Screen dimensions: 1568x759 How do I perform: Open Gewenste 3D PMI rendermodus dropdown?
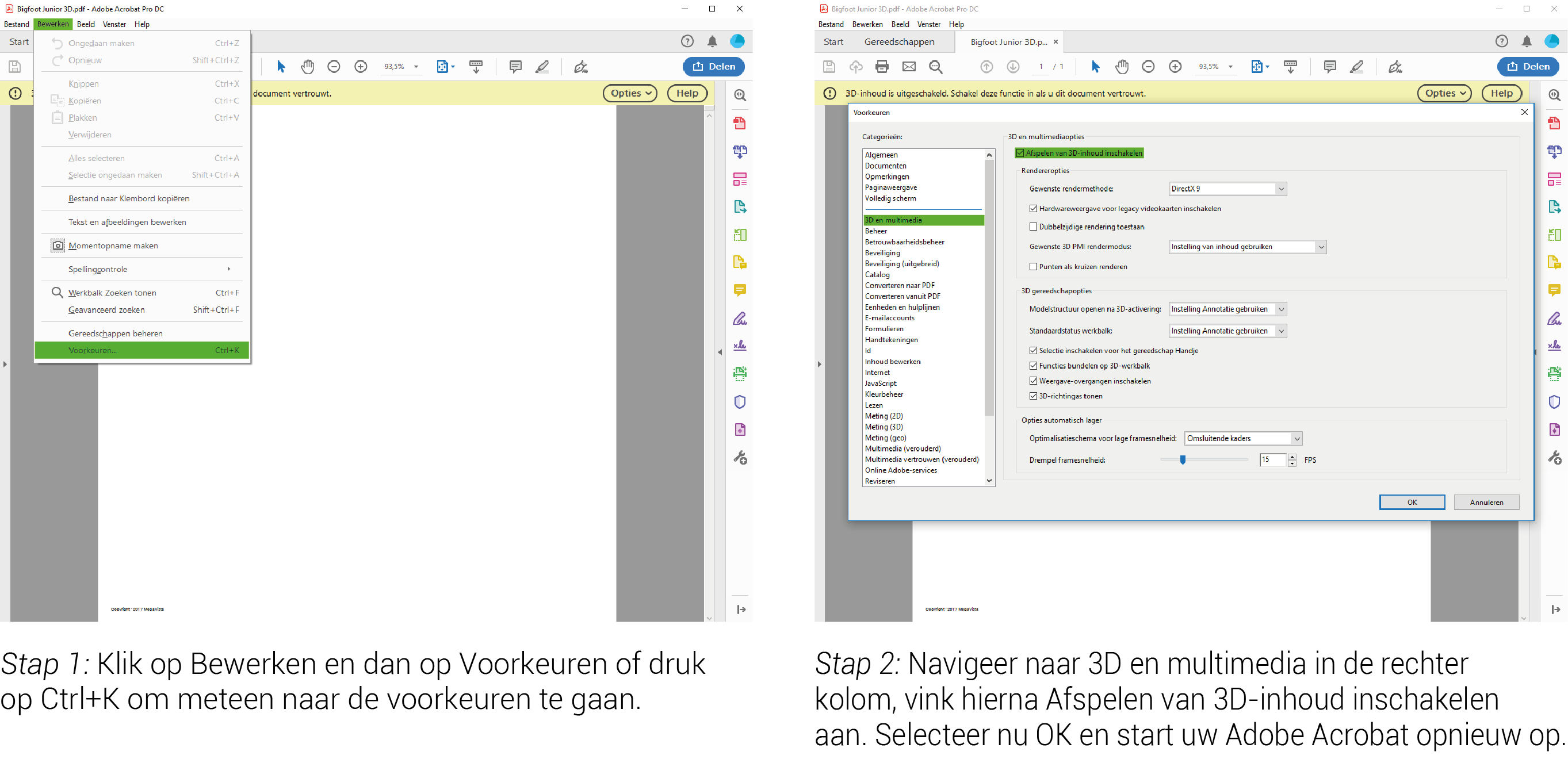(x=1247, y=247)
